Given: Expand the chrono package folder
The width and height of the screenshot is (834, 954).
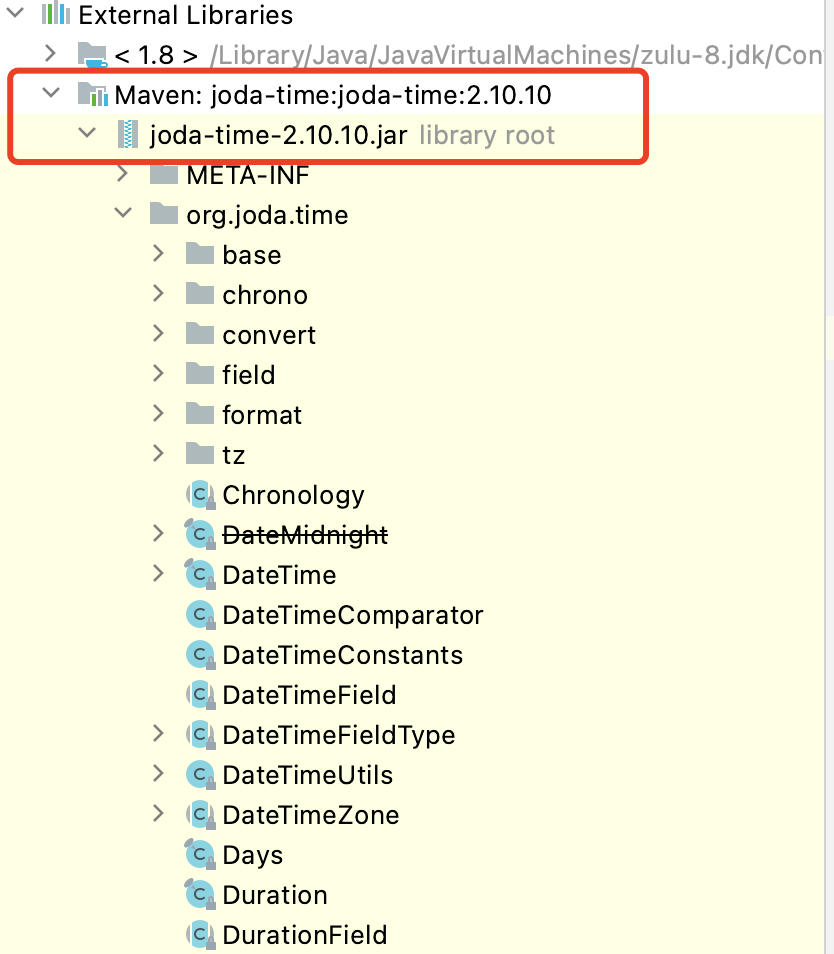Looking at the screenshot, I should [158, 294].
